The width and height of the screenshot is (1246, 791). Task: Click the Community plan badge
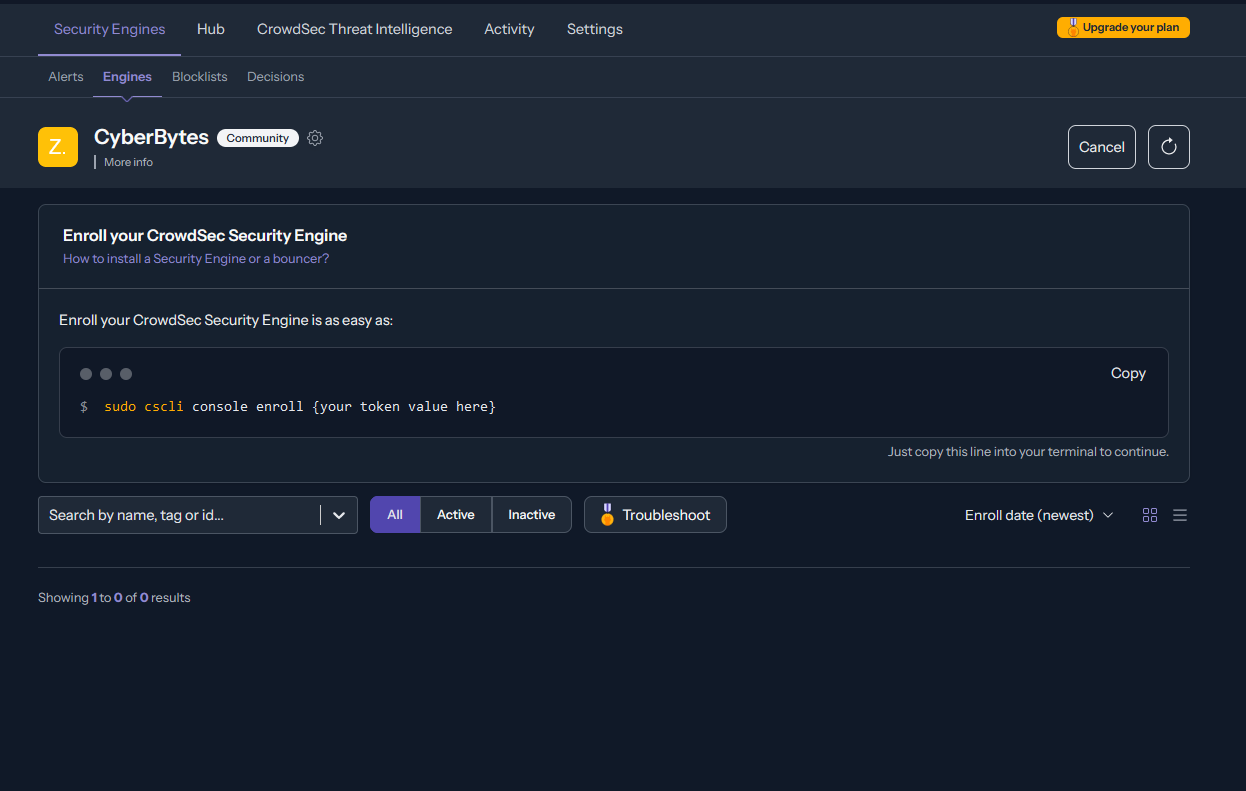[258, 138]
